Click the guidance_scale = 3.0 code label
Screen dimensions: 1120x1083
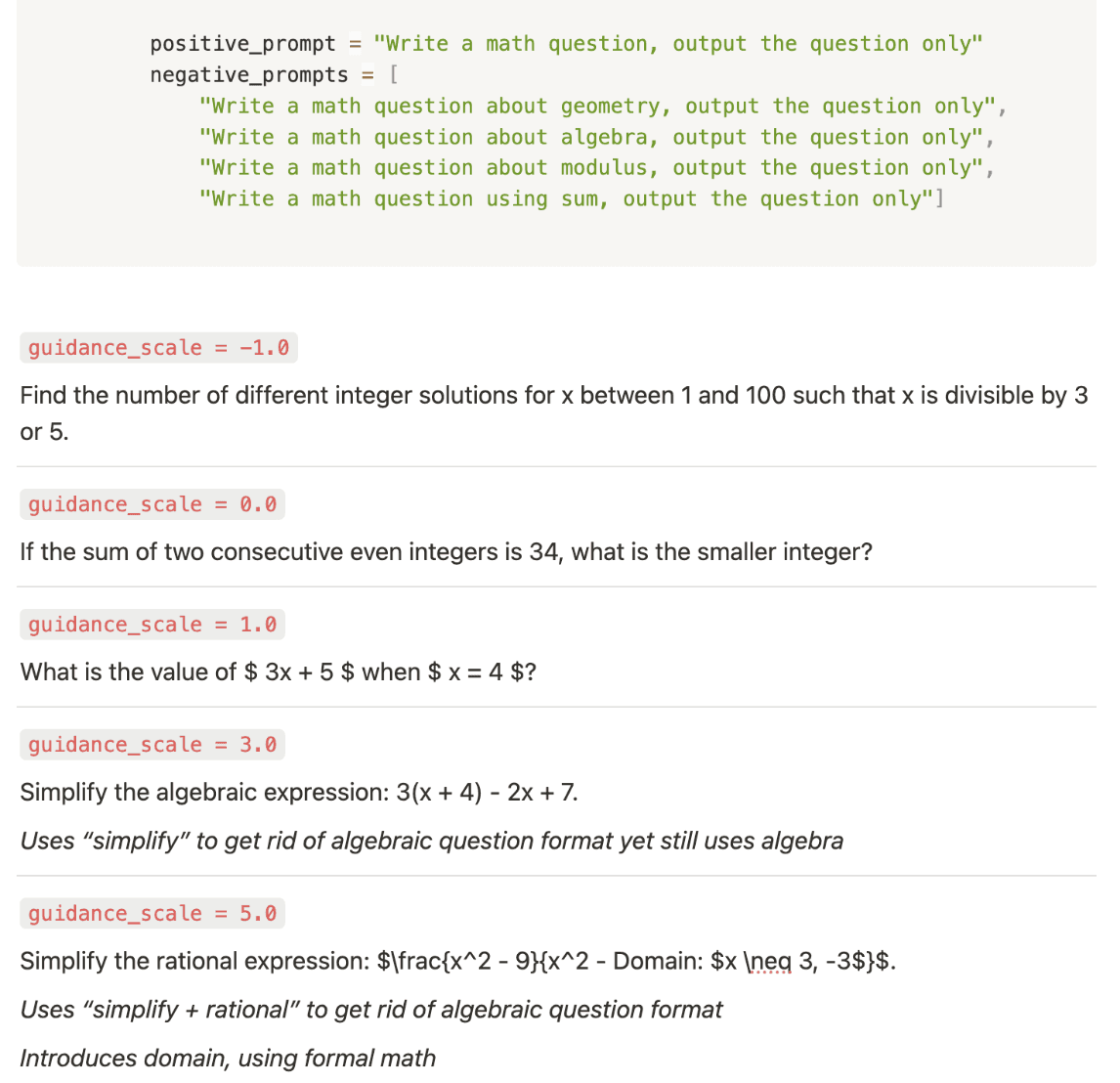152,745
